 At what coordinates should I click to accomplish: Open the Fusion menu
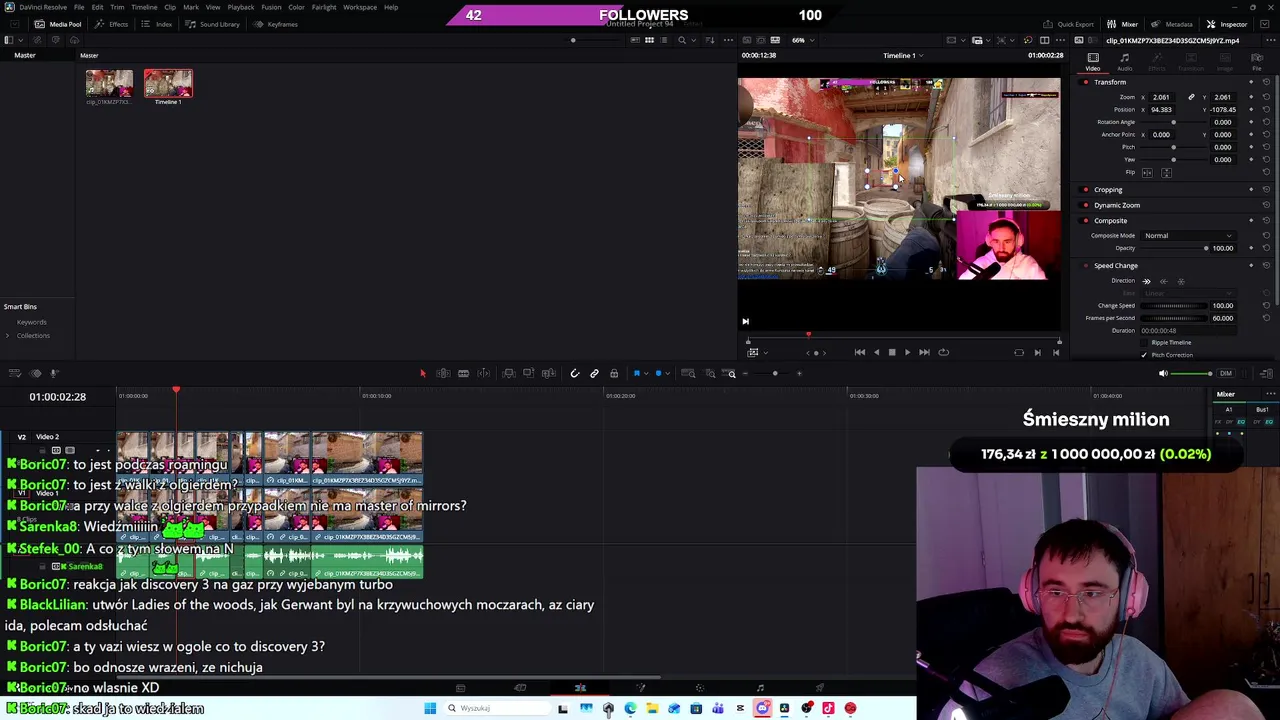click(271, 7)
